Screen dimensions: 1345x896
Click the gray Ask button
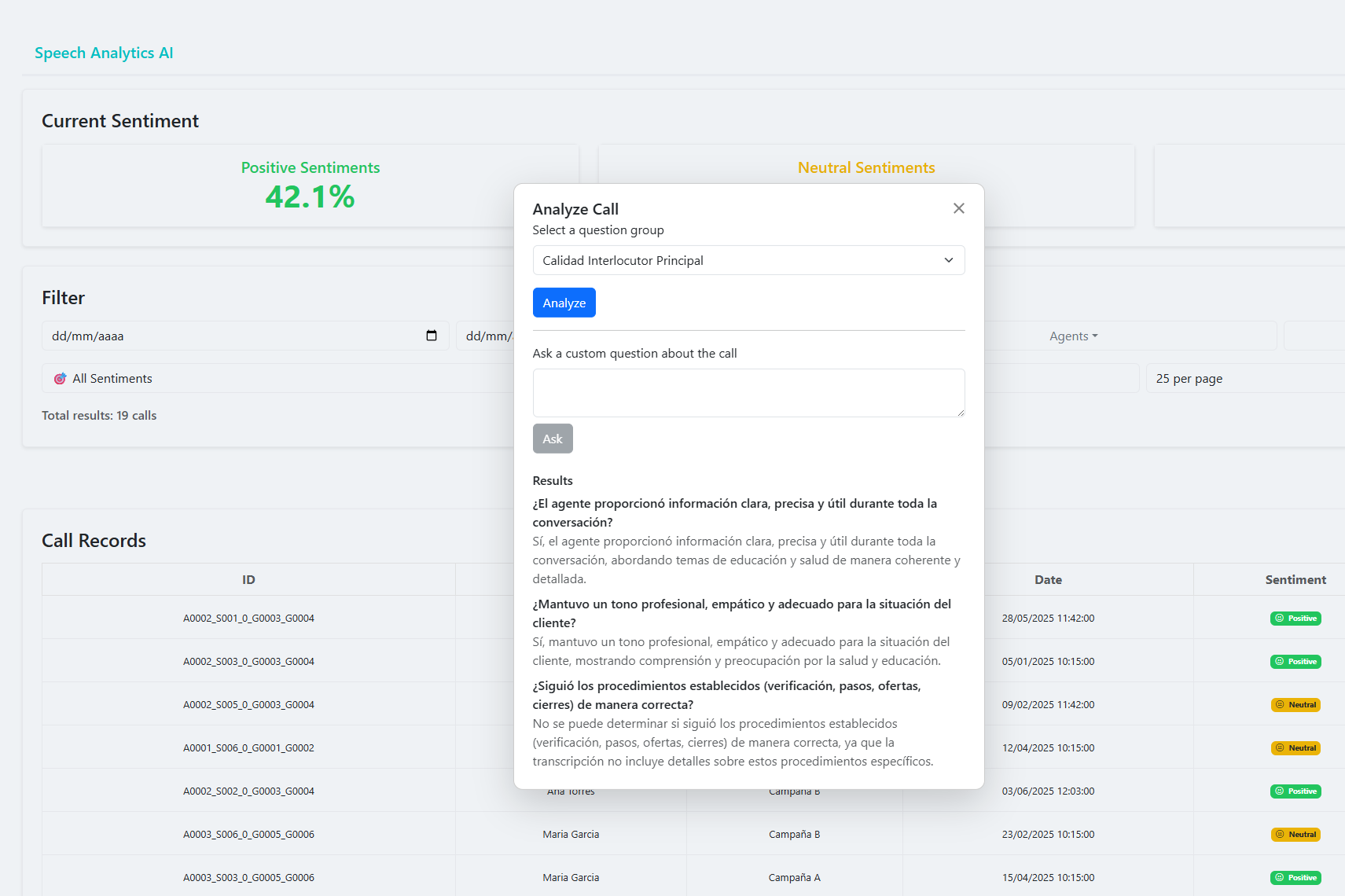click(553, 439)
